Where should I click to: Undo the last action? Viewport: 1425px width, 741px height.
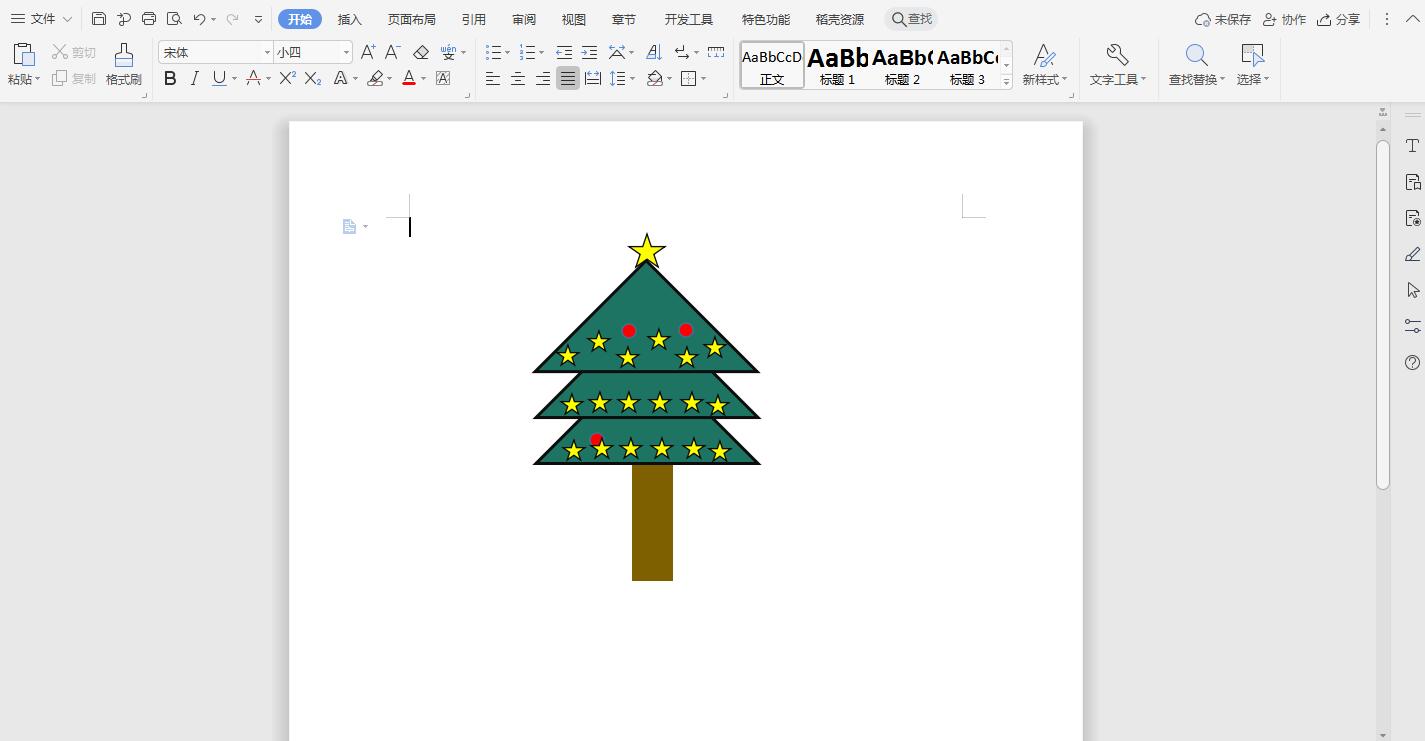pyautogui.click(x=199, y=19)
